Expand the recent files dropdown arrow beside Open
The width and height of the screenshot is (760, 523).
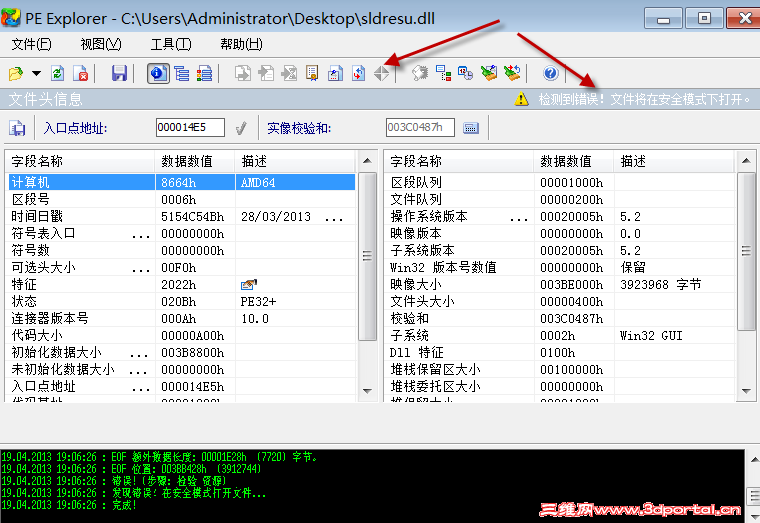point(36,74)
